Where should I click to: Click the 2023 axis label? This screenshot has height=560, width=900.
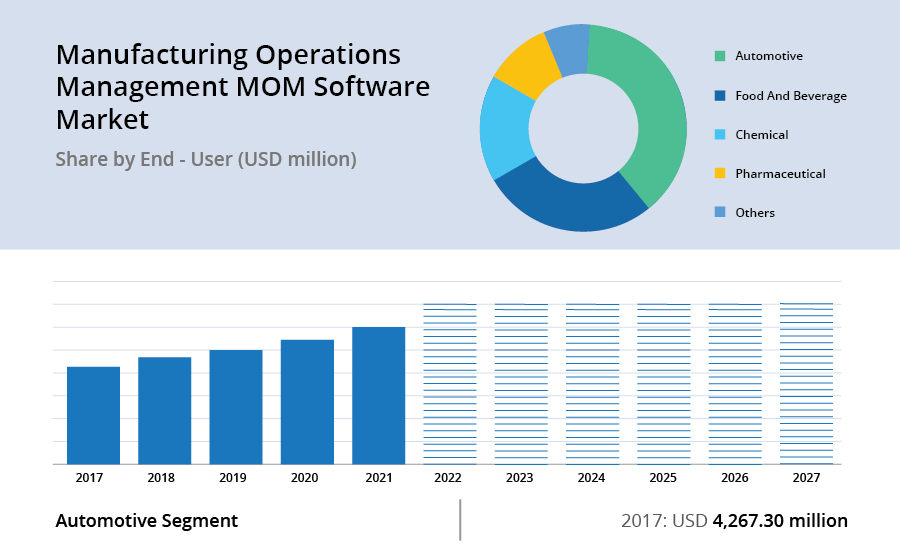click(519, 477)
